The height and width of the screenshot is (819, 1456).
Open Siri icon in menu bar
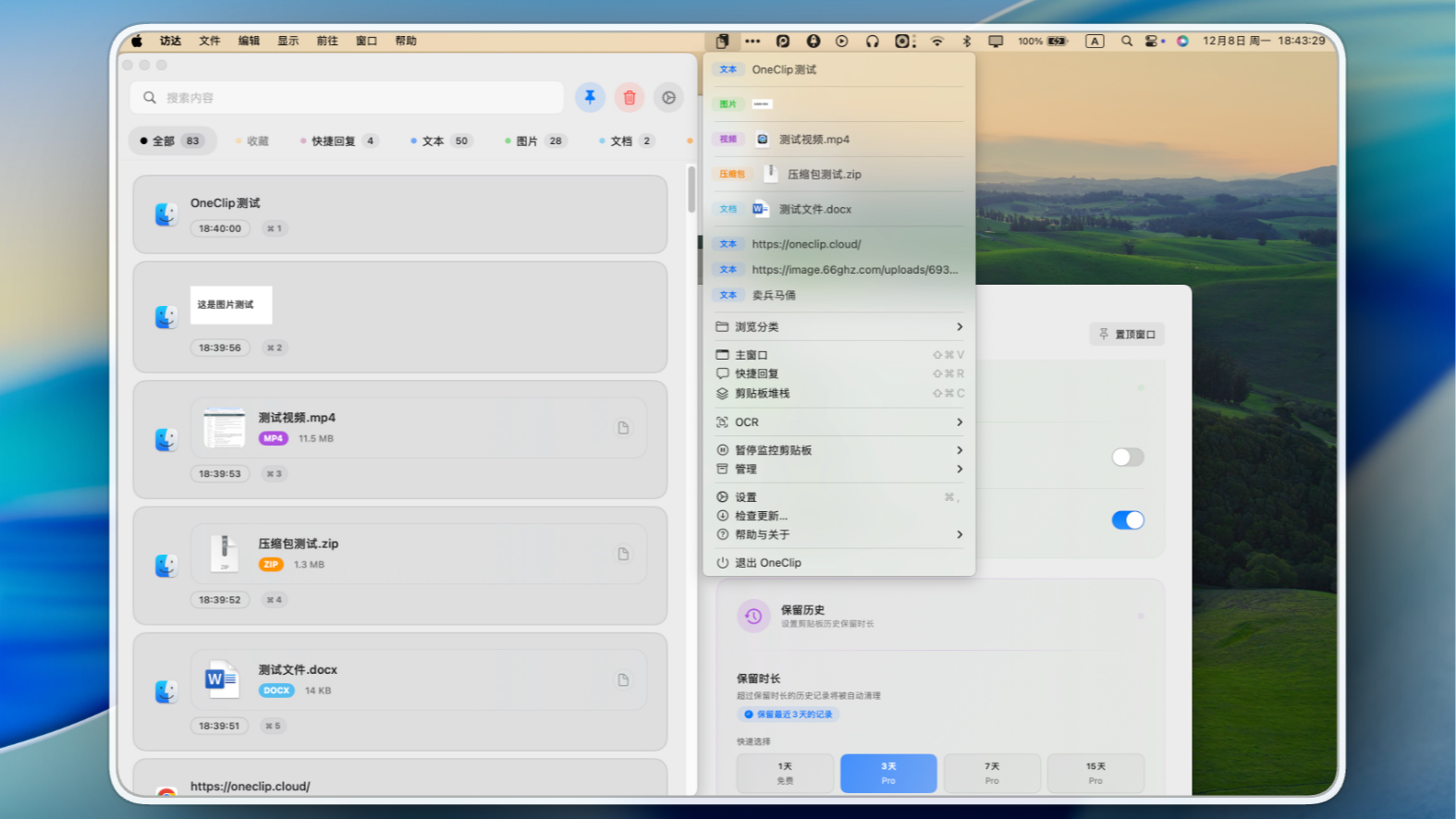coord(1182,41)
